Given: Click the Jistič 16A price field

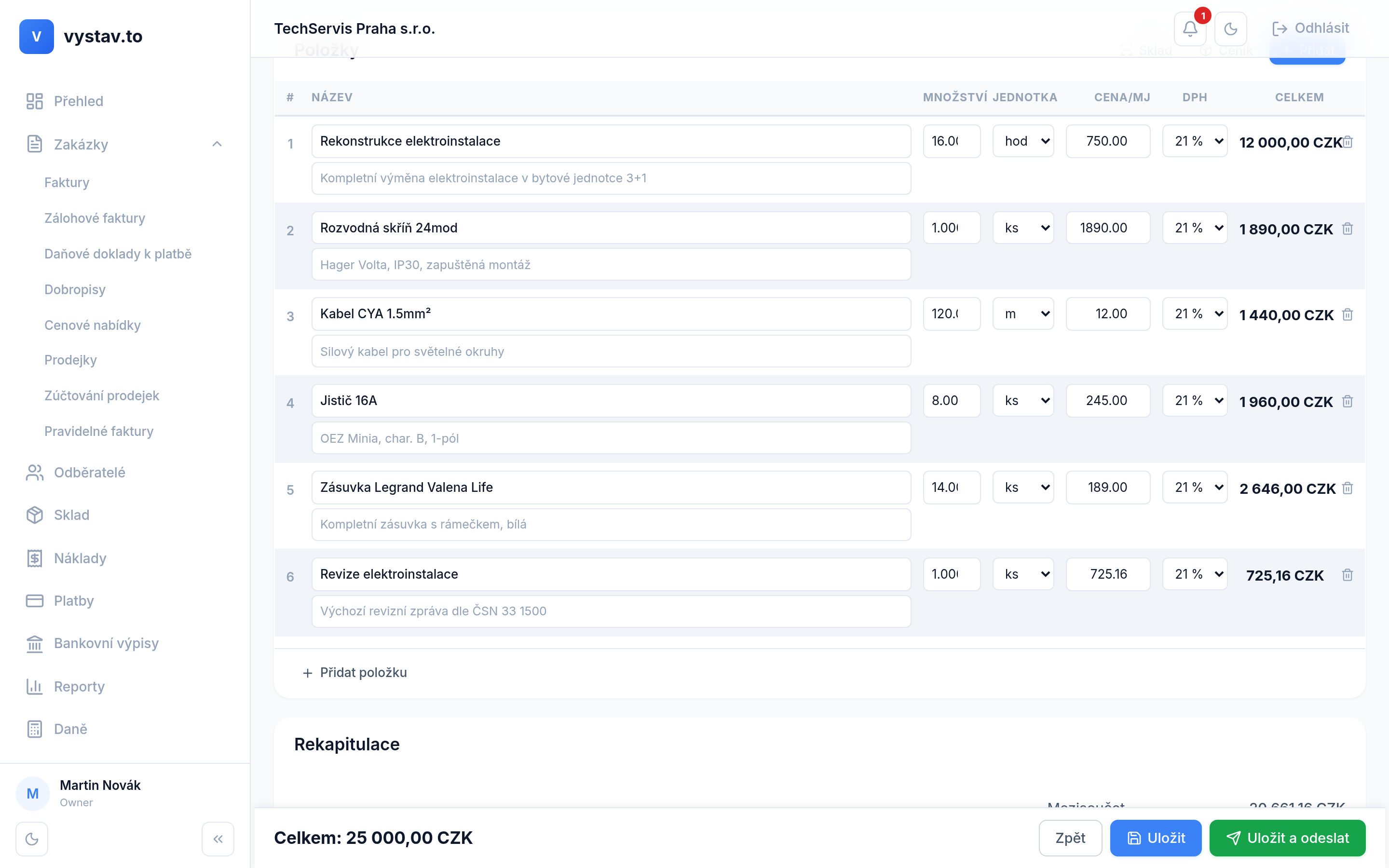Looking at the screenshot, I should [1107, 401].
